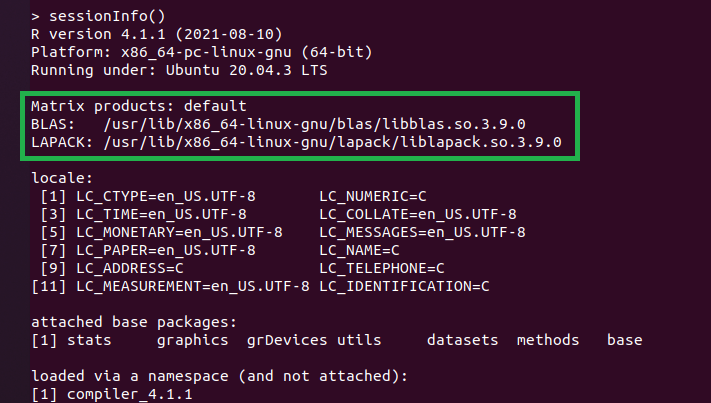The width and height of the screenshot is (711, 403).
Task: Click the LC_MONETARY=en_US.UTF-8 entry
Action: pyautogui.click(x=180, y=232)
